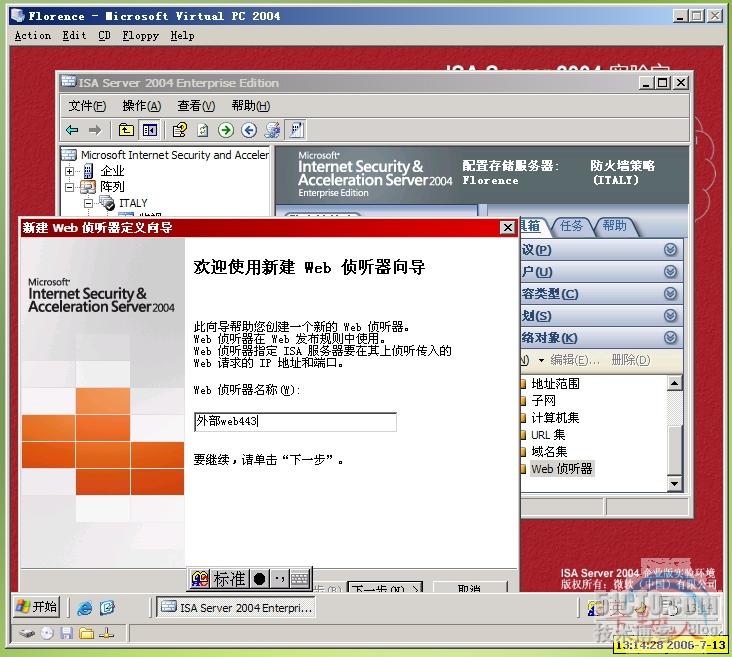The image size is (732, 657).
Task: Toggle the punctuation mode button on IME bar
Action: pyautogui.click(x=280, y=579)
